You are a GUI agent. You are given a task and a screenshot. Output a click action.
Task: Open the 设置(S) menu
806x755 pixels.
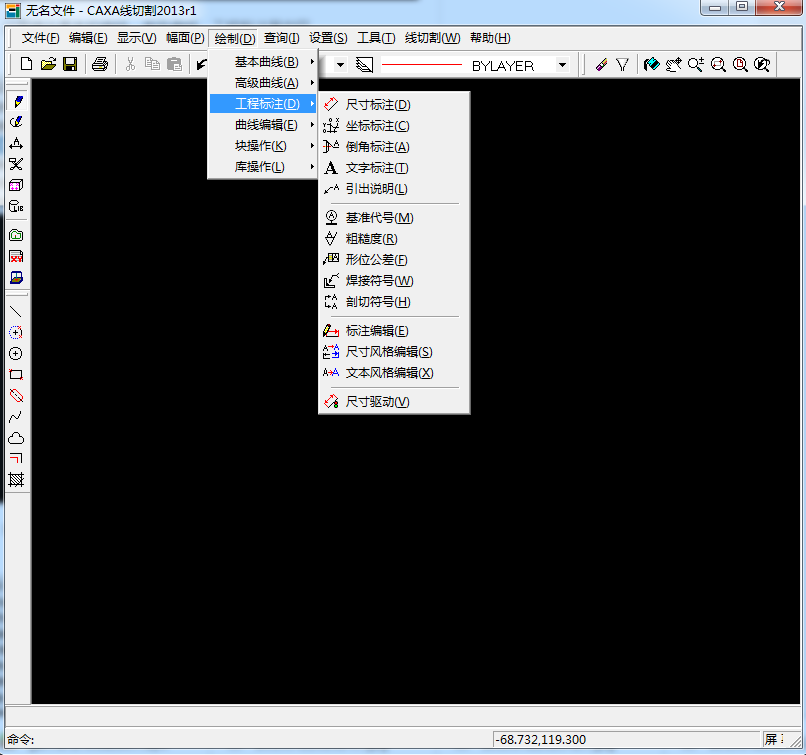pos(328,38)
